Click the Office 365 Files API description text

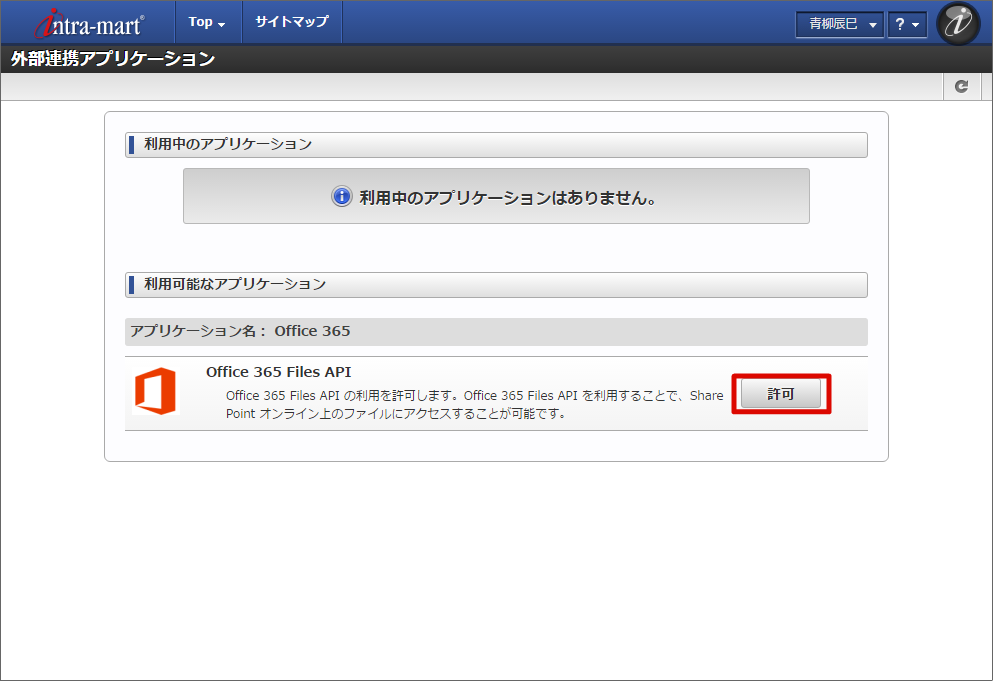(474, 404)
